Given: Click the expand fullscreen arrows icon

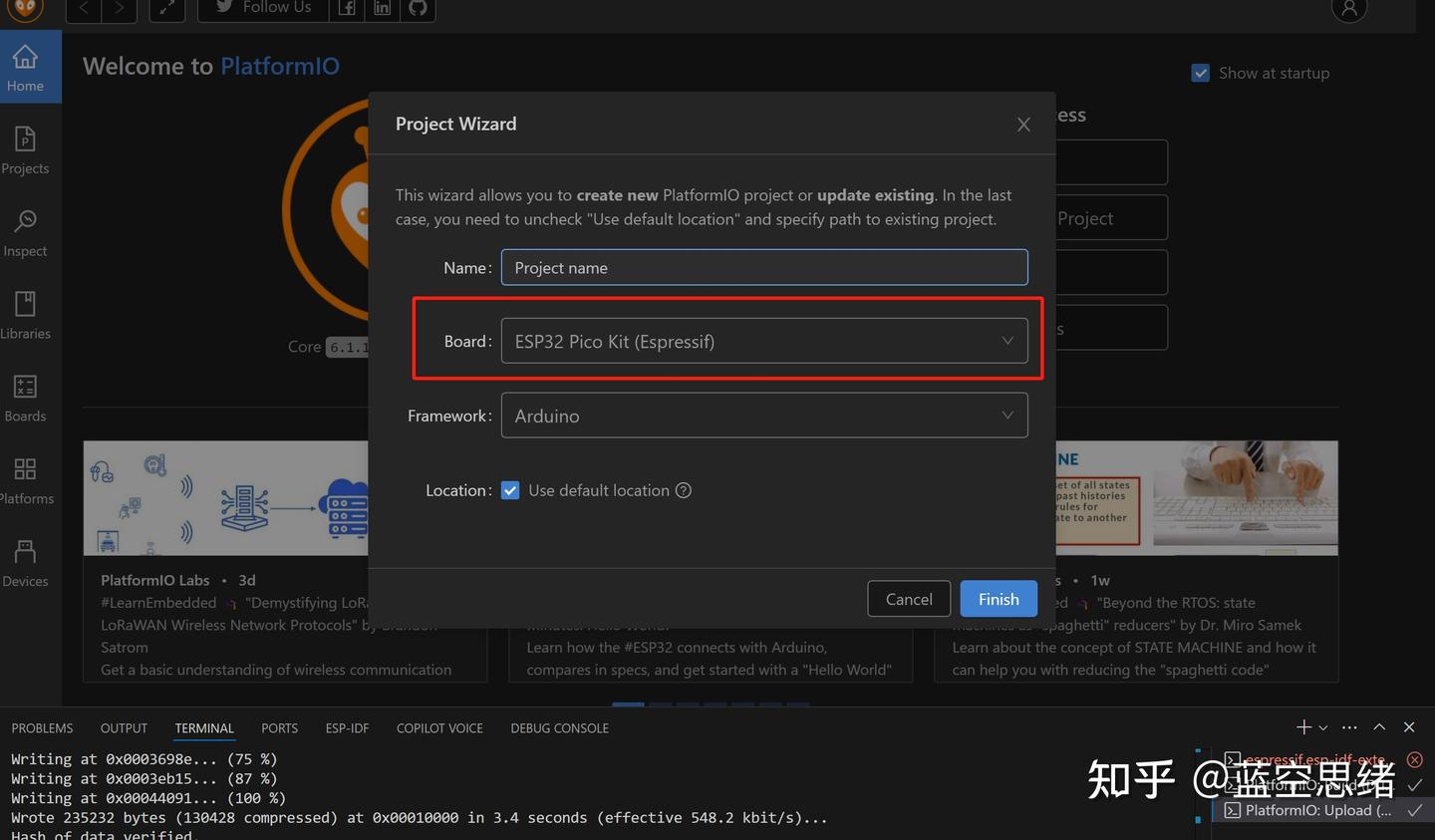Looking at the screenshot, I should 166,8.
